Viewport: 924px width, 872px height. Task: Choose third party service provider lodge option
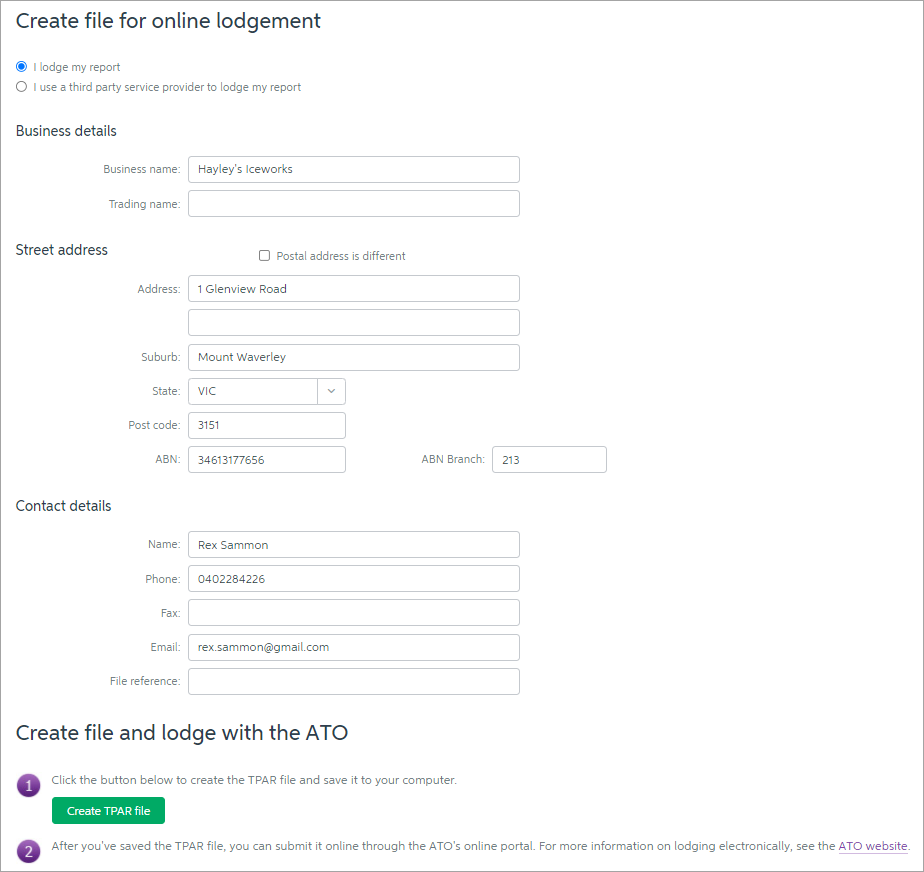pyautogui.click(x=22, y=87)
